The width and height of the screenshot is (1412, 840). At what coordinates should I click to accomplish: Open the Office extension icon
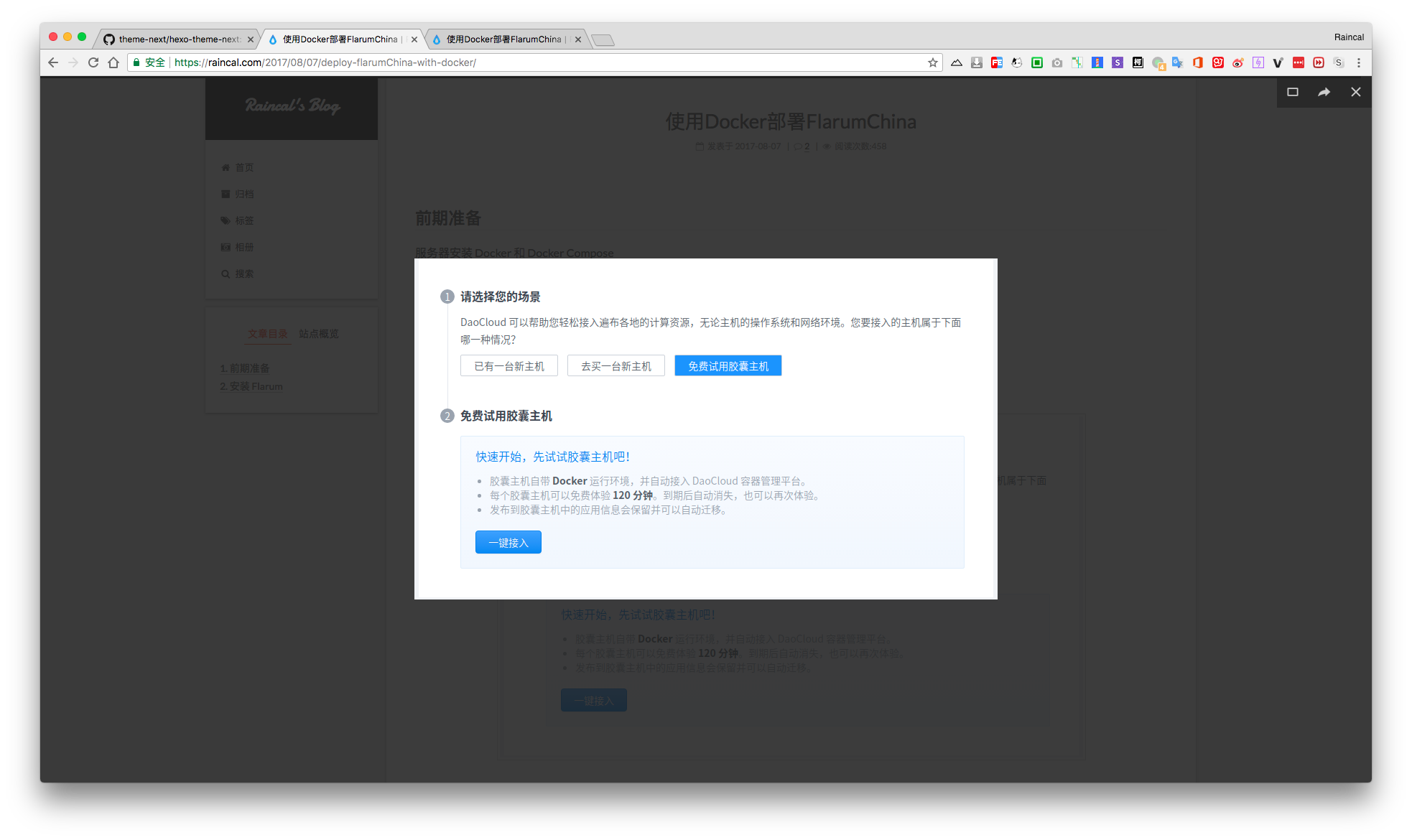point(1197,62)
